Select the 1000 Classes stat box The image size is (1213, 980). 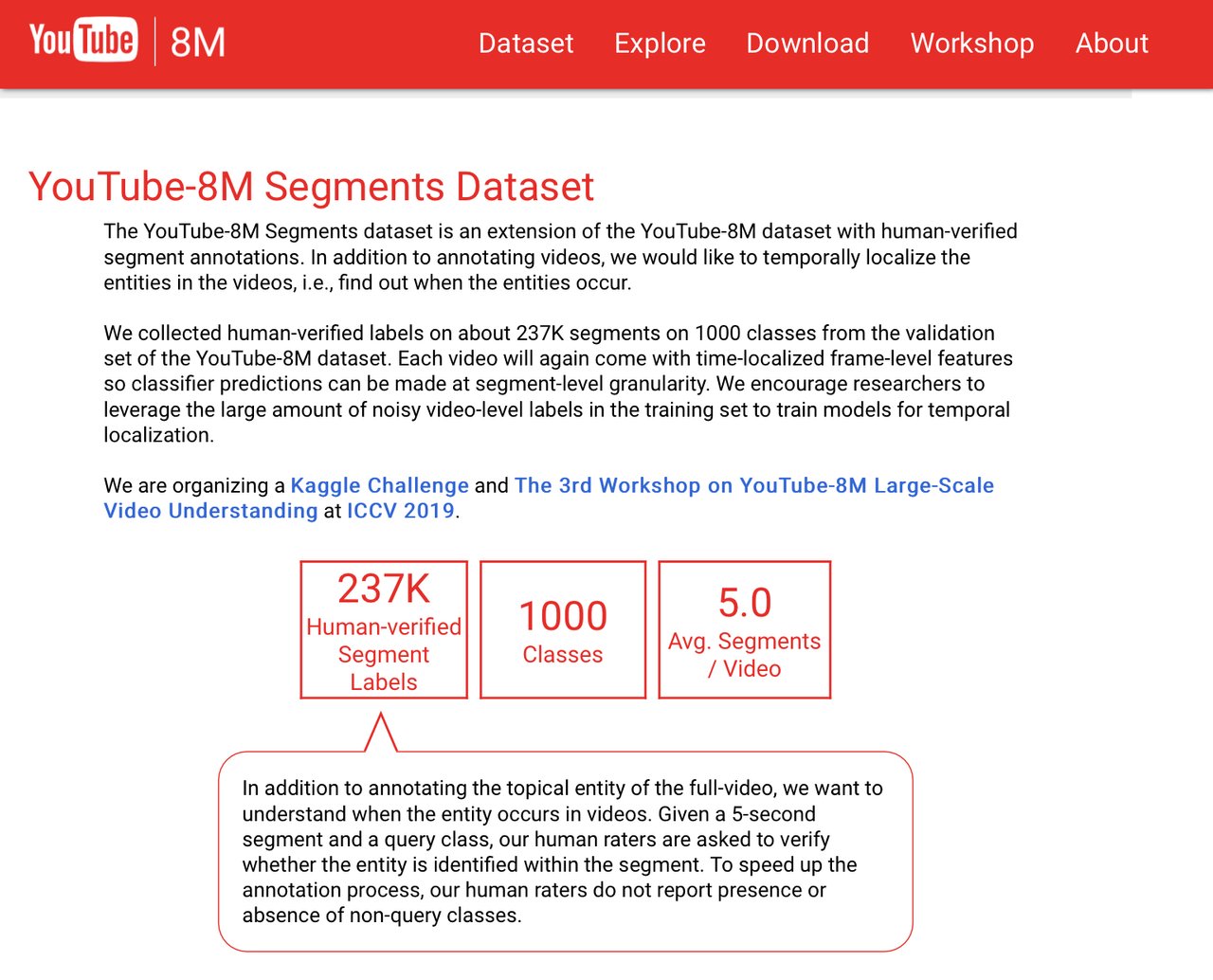(x=563, y=630)
